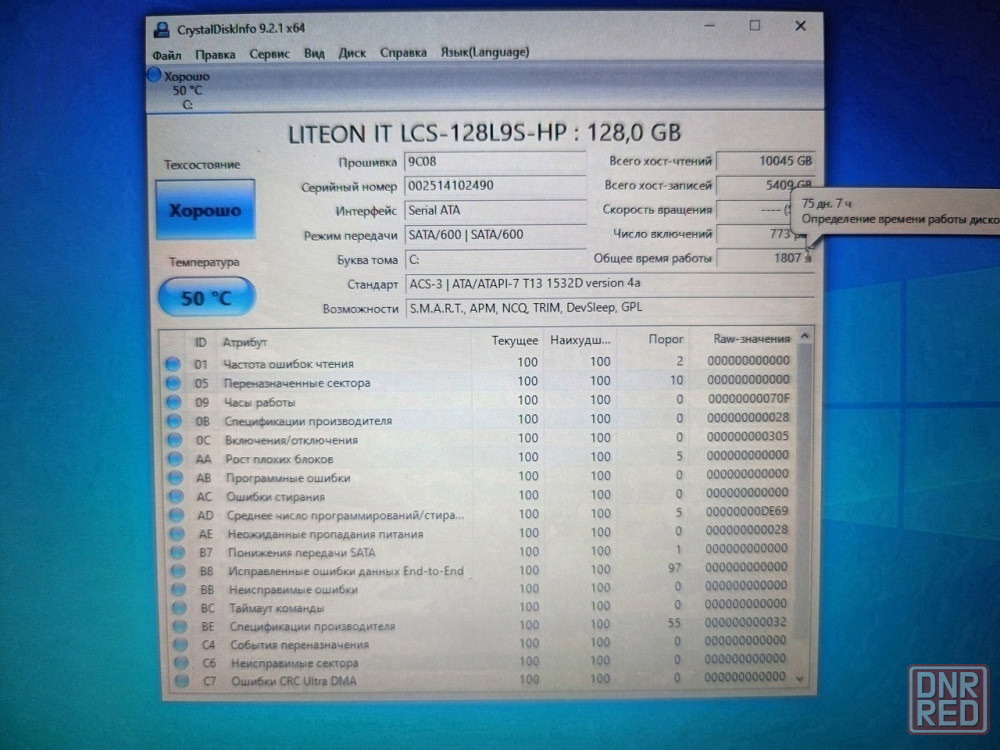
Task: Open the Диск menu
Action: click(352, 53)
